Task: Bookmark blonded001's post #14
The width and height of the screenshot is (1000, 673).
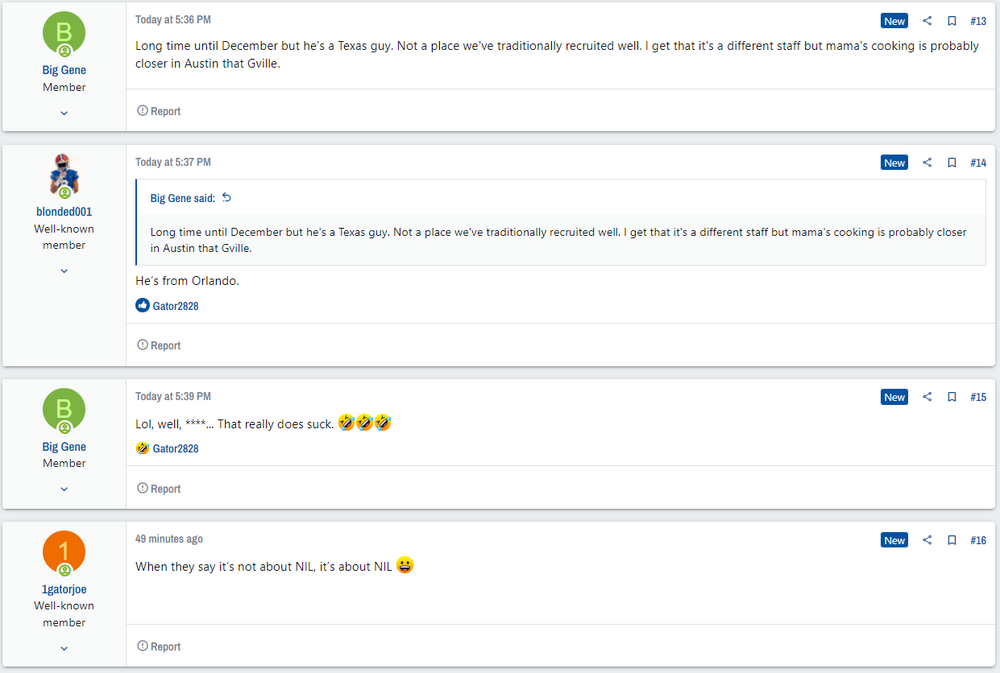Action: click(x=952, y=163)
